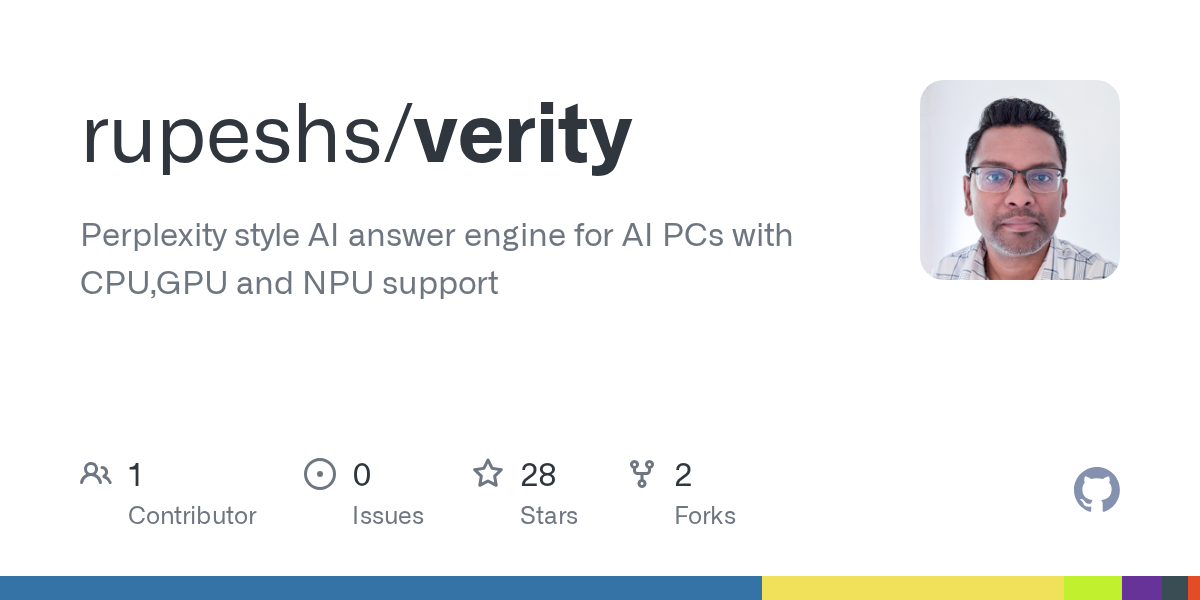The image size is (1200, 600).
Task: Click the contributors people icon
Action: coord(96,474)
